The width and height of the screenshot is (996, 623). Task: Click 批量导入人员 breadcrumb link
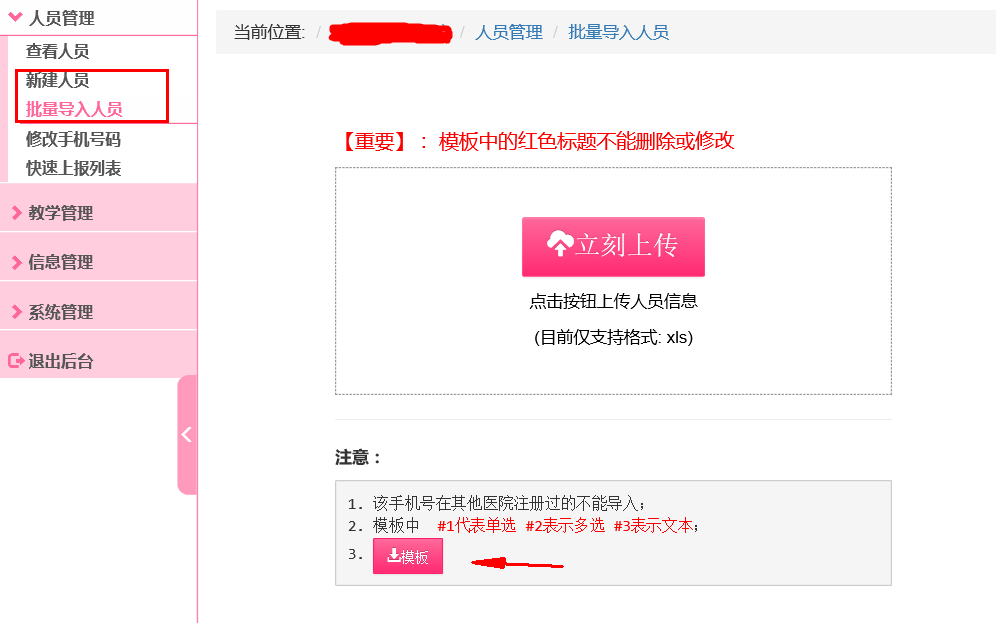point(618,32)
